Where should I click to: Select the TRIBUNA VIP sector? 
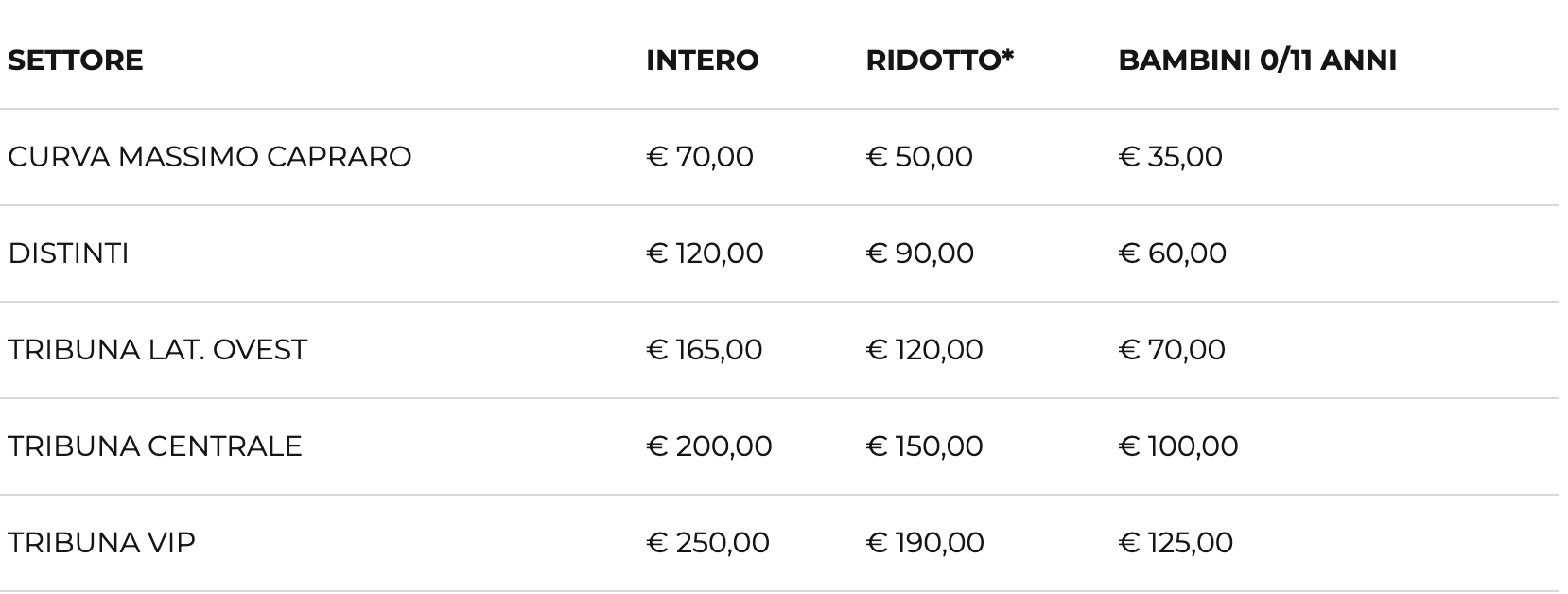pos(101,543)
